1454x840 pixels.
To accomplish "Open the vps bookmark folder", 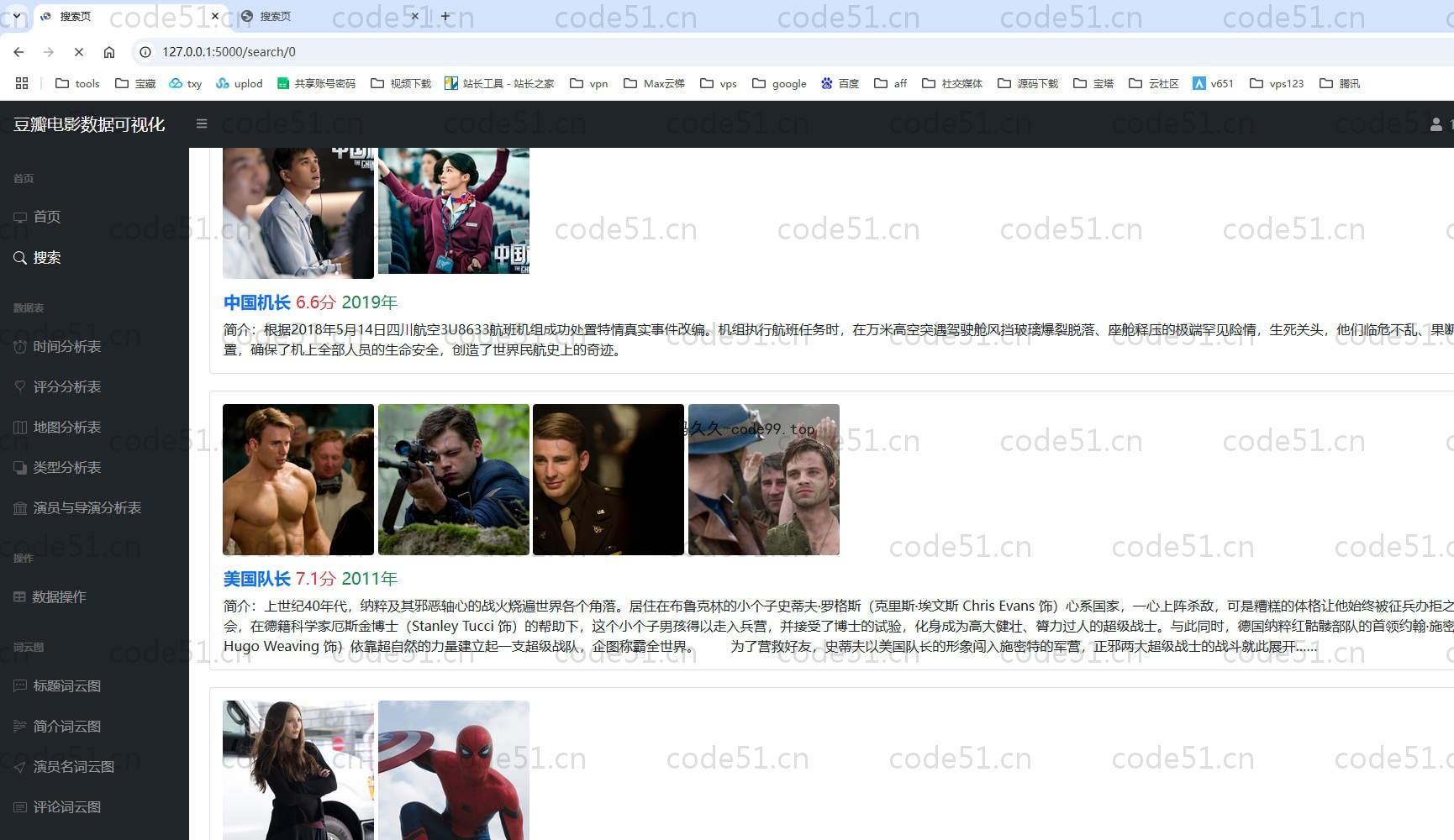I will 719,83.
